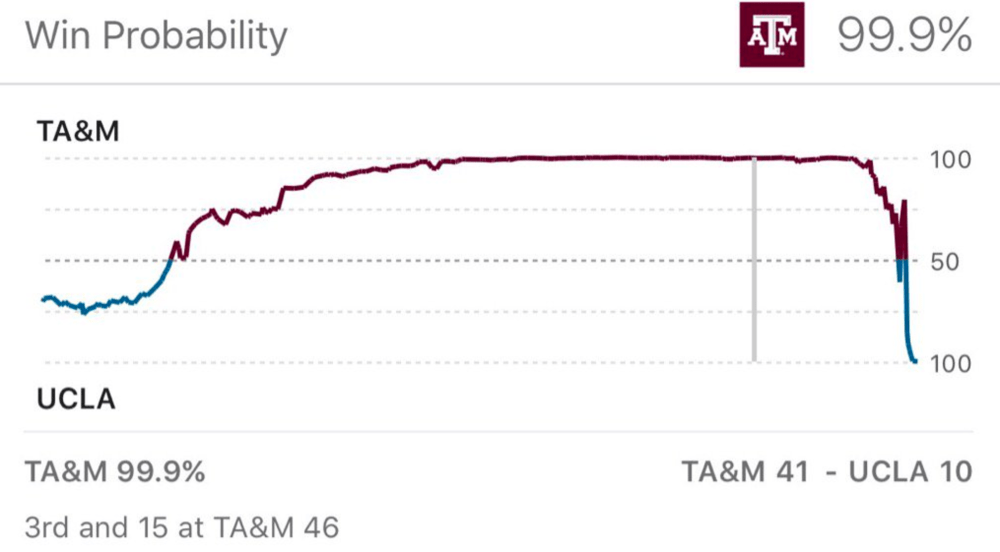
Task: Click the 50 axis label
Action: 948,262
